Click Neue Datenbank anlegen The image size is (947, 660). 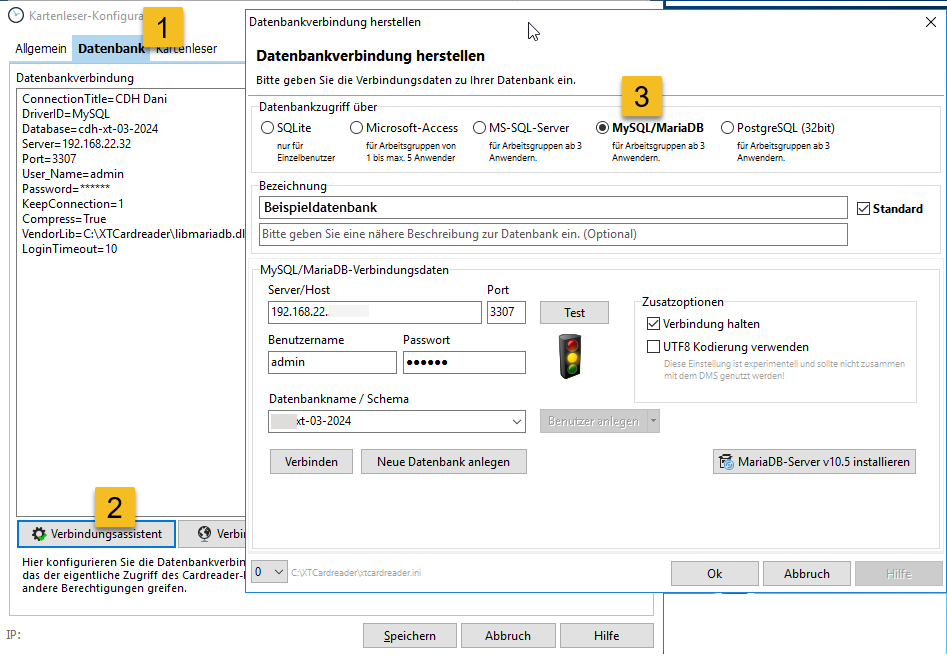[x=443, y=461]
